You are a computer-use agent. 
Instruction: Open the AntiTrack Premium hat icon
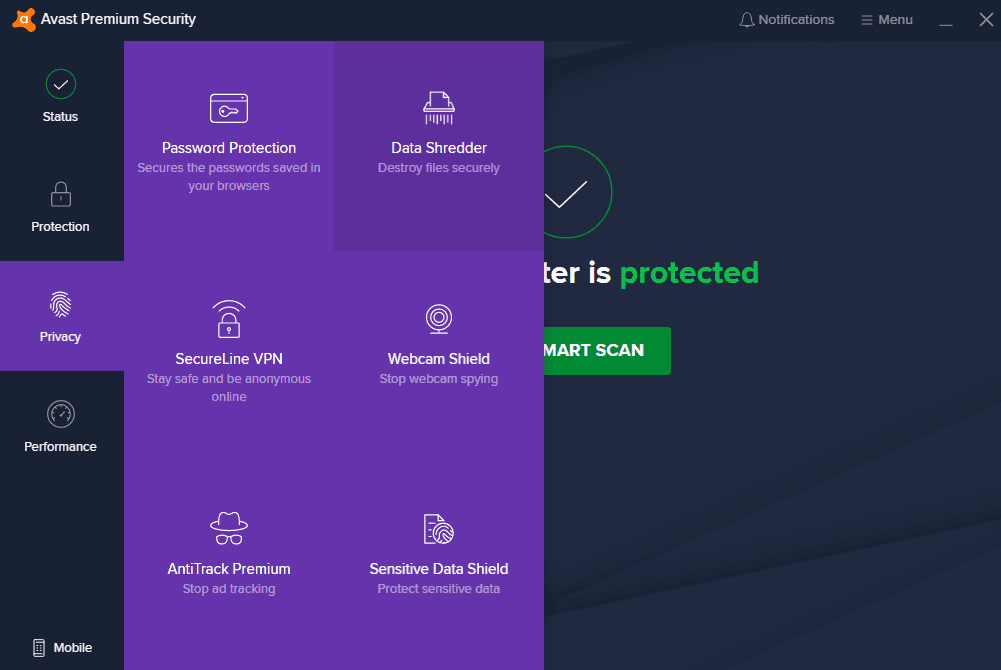tap(229, 528)
